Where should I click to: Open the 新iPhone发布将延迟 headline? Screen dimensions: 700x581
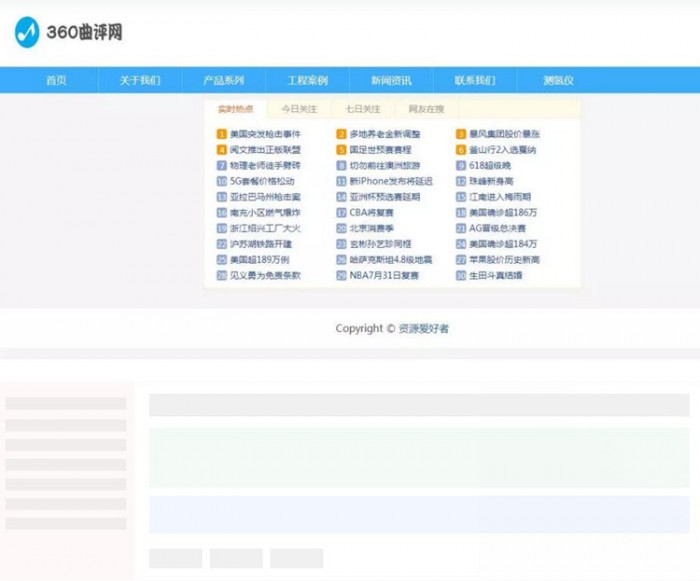(x=391, y=181)
